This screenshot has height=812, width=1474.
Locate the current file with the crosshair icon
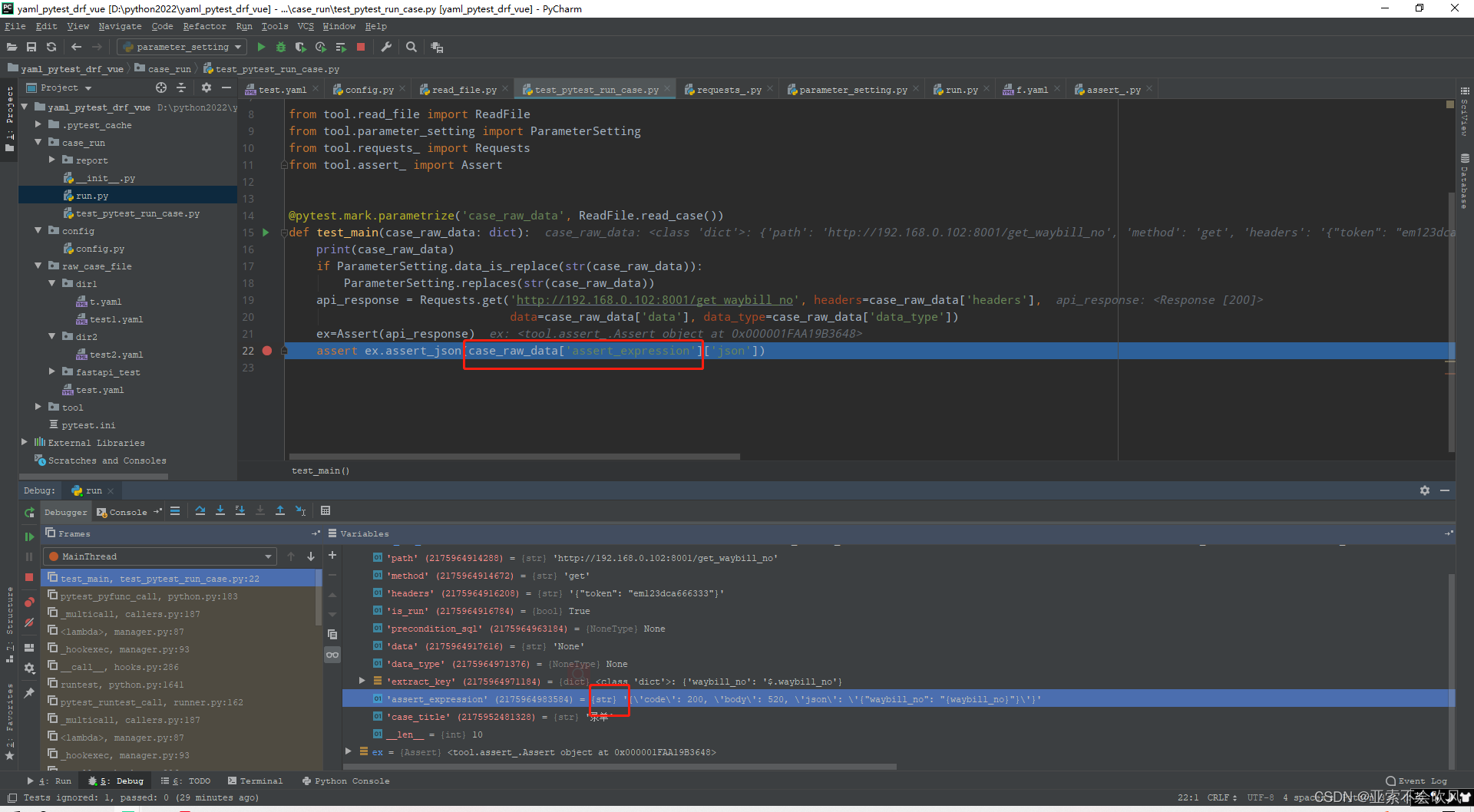161,87
